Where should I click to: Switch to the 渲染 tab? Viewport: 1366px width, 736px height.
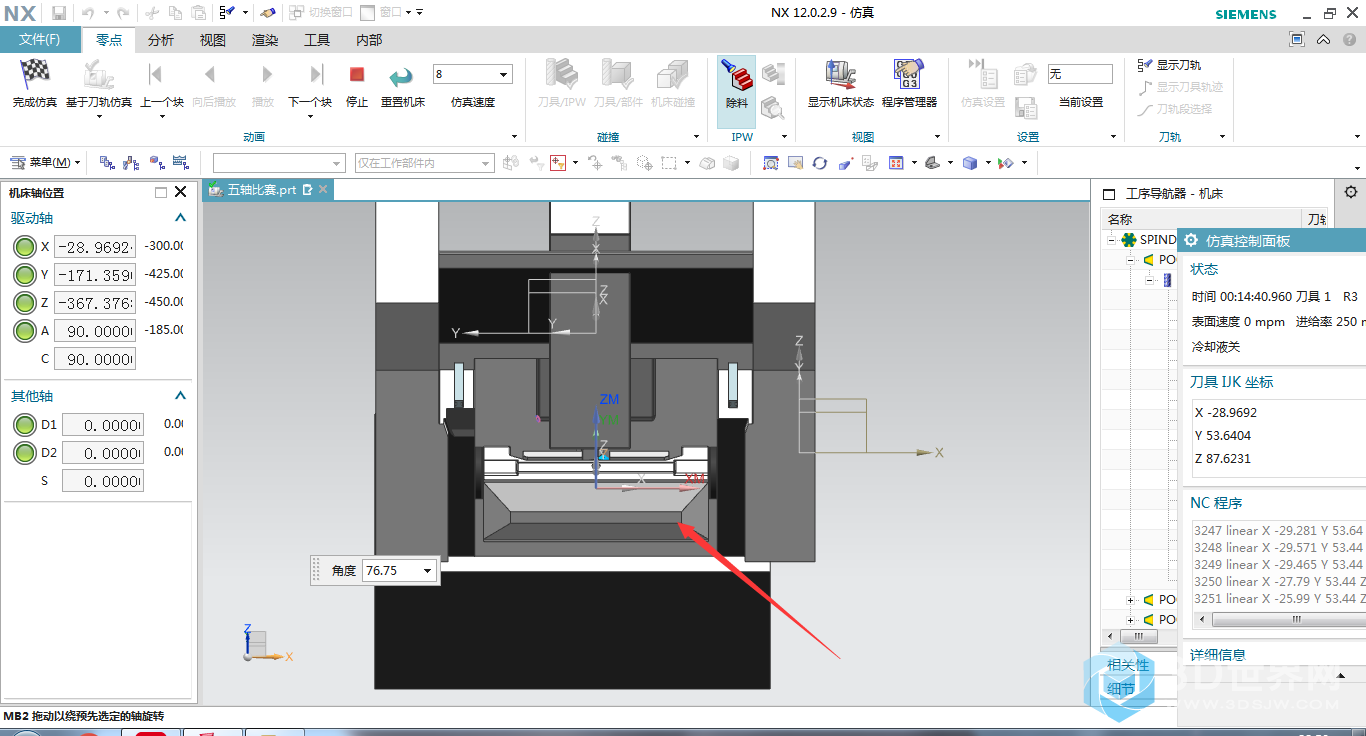(x=265, y=40)
